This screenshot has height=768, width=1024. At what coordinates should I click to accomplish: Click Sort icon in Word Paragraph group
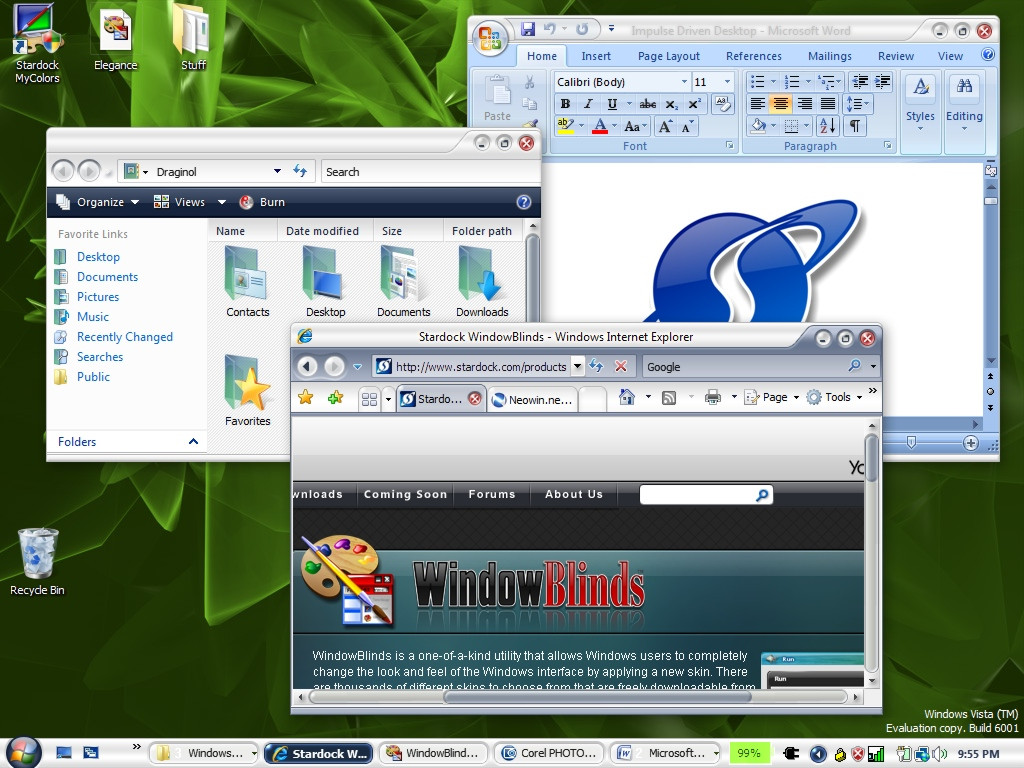[827, 126]
